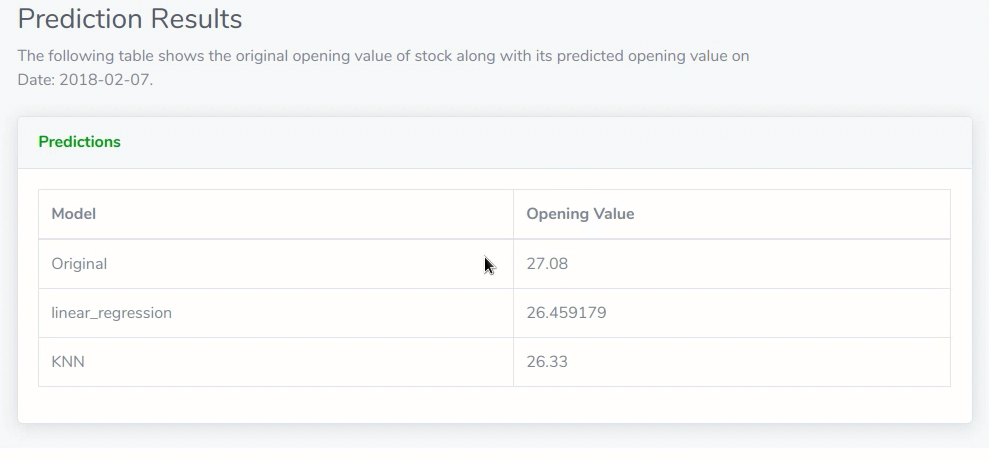Viewport: 989px width, 462px height.
Task: Click the 26.33 predicted value cell
Action: pyautogui.click(x=547, y=362)
